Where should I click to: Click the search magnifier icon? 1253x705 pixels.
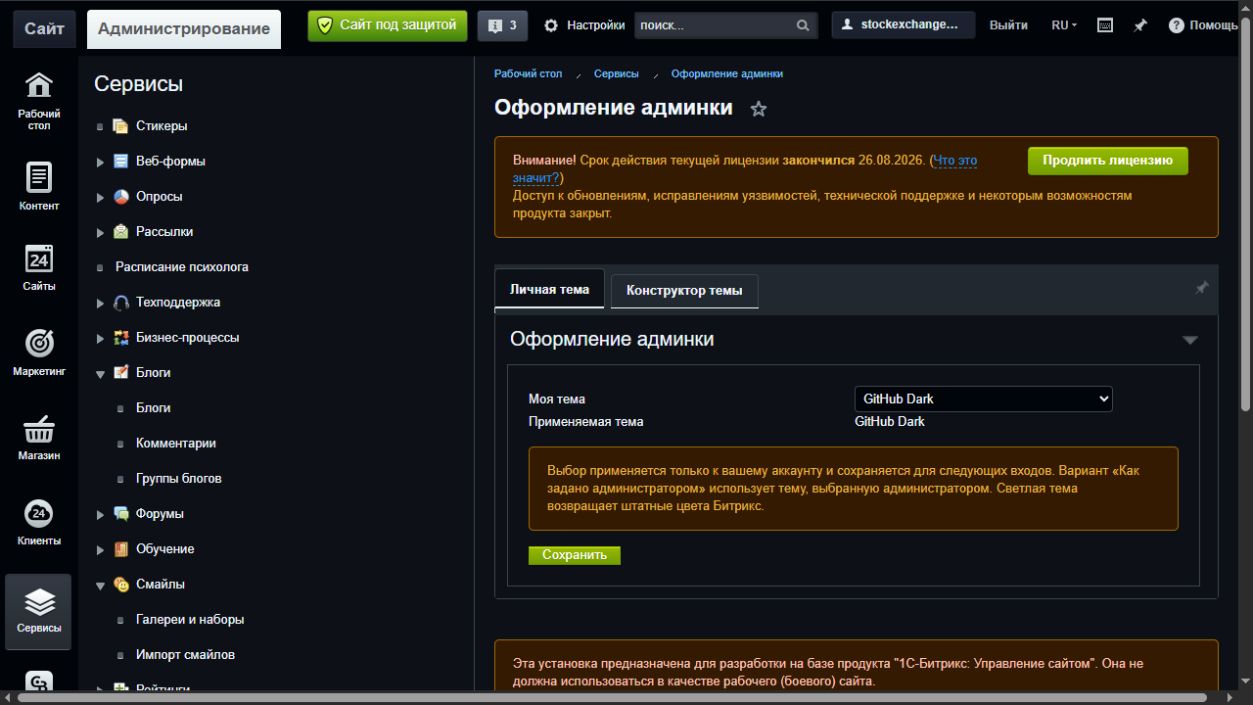point(803,26)
